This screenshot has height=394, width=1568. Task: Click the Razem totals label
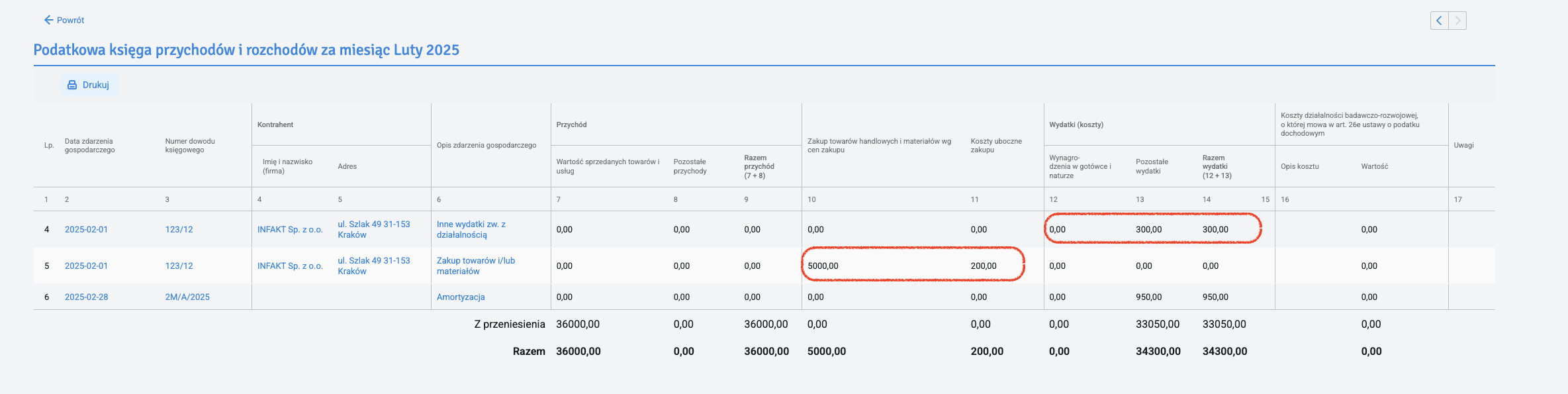pos(529,352)
